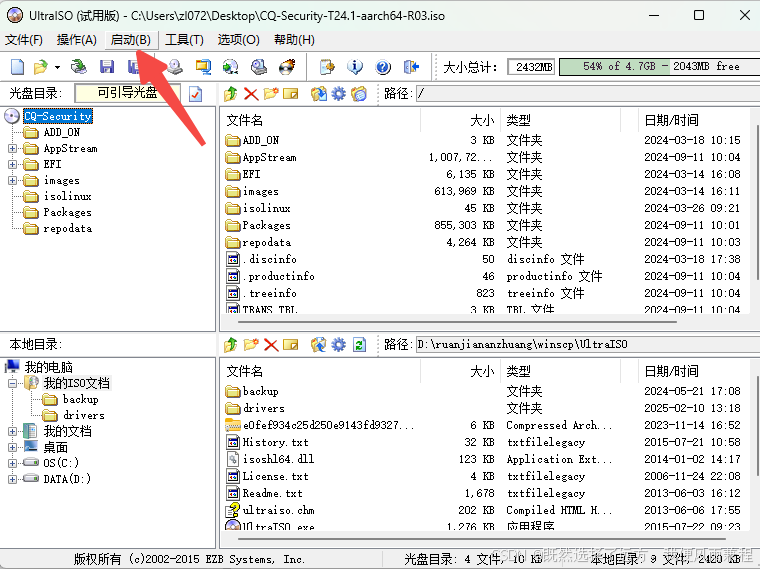Expand the 桌面 tree node
760x569 pixels.
pyautogui.click(x=13, y=447)
